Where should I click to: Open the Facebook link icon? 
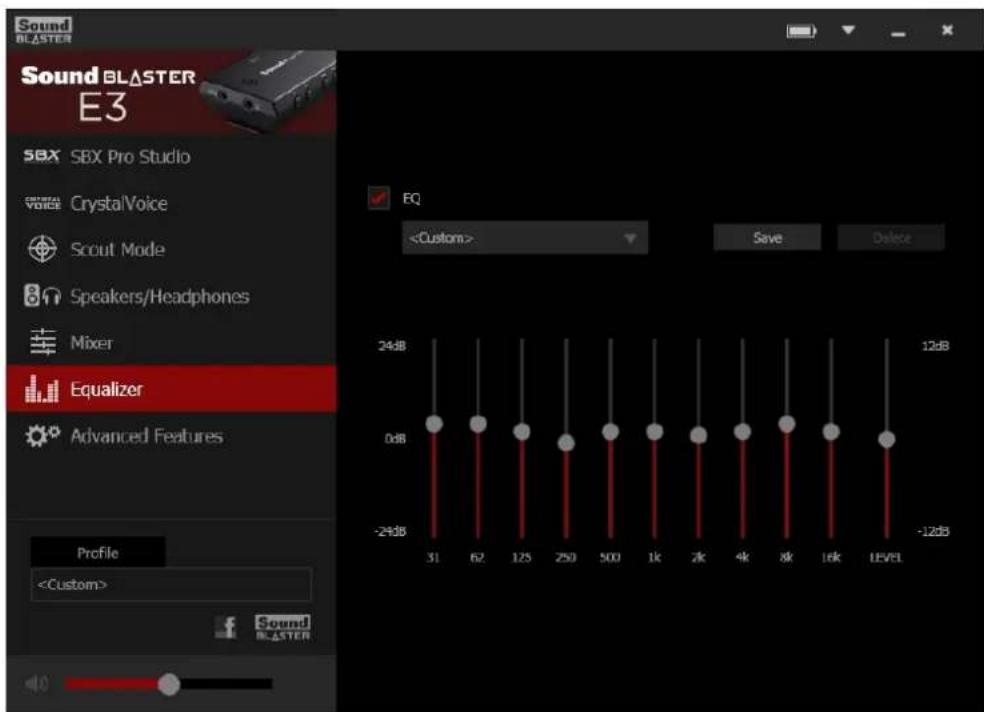[x=227, y=627]
